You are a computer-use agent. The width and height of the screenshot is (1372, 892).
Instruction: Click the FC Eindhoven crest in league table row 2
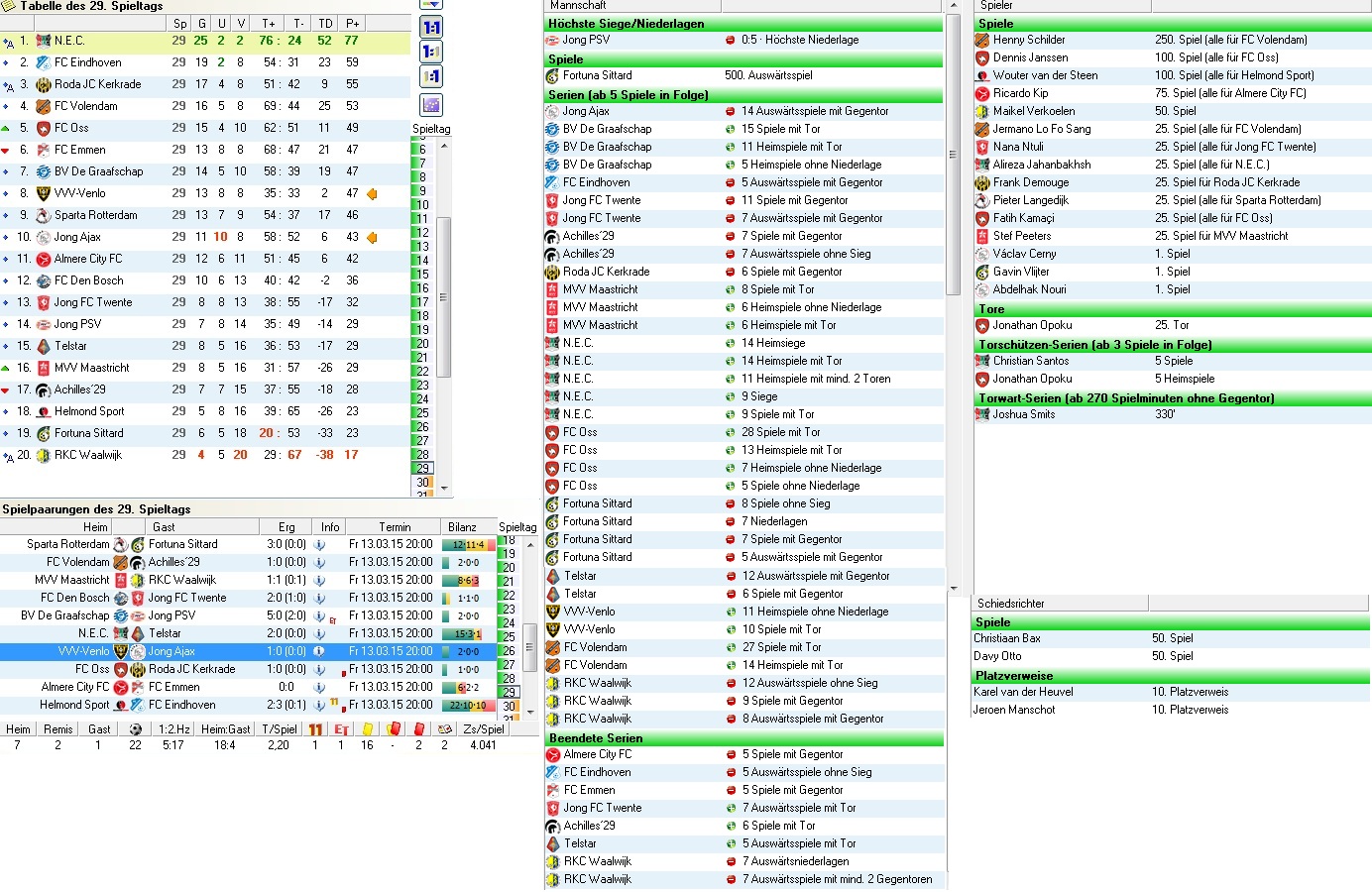click(44, 62)
